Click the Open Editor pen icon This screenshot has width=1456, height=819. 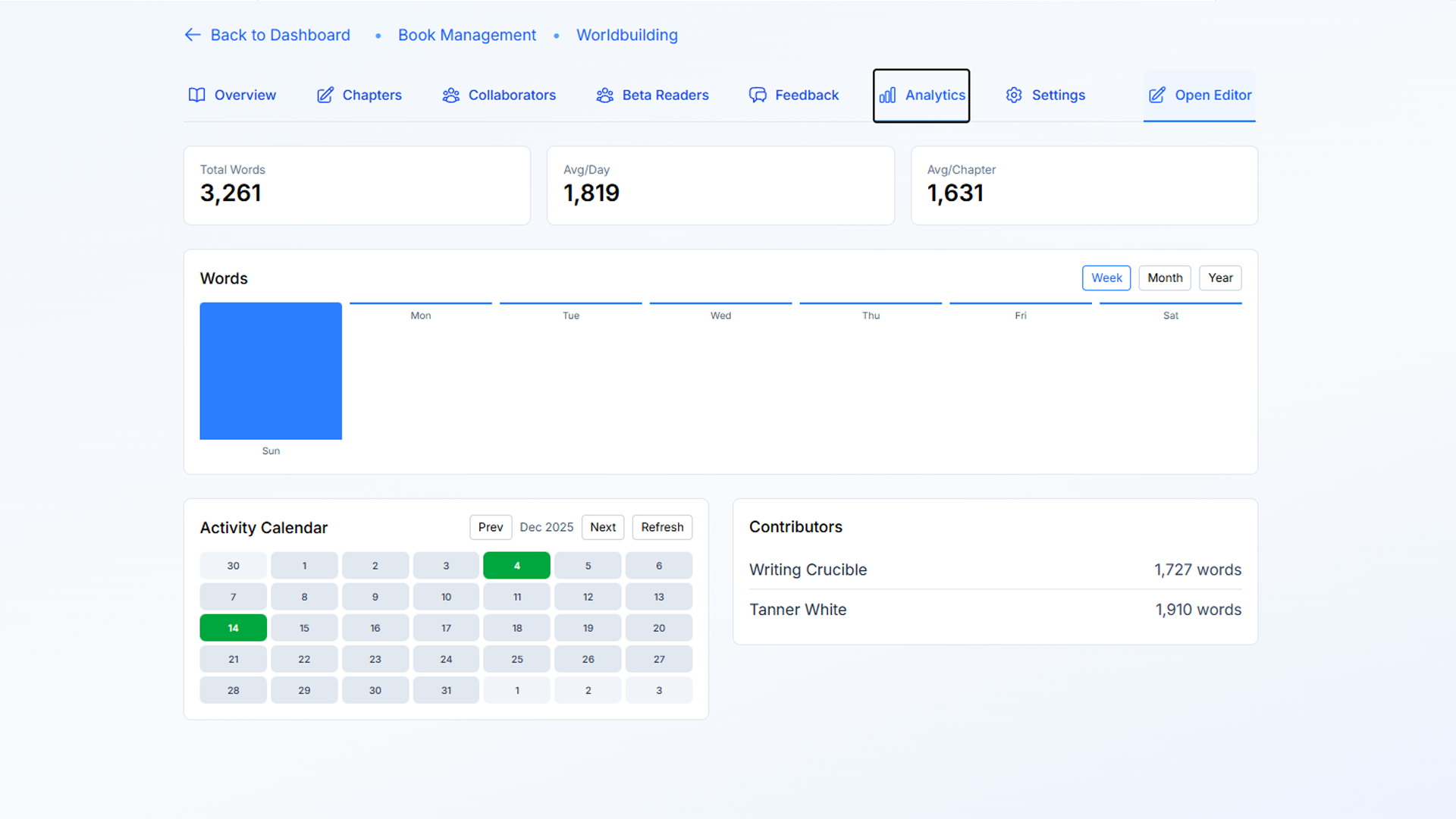point(1156,95)
